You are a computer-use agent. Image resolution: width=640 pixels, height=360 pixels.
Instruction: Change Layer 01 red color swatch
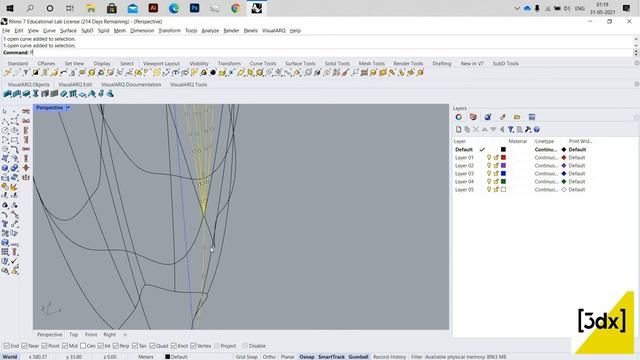tap(503, 158)
